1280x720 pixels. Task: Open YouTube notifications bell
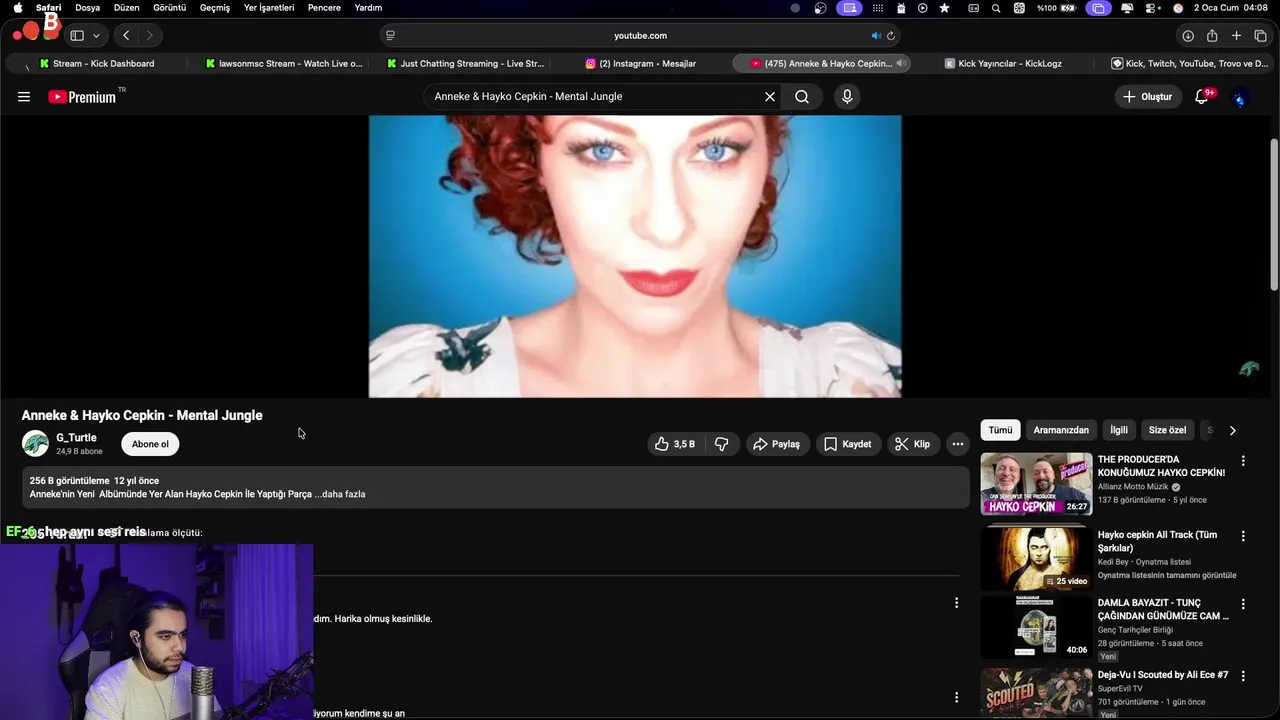(1202, 97)
